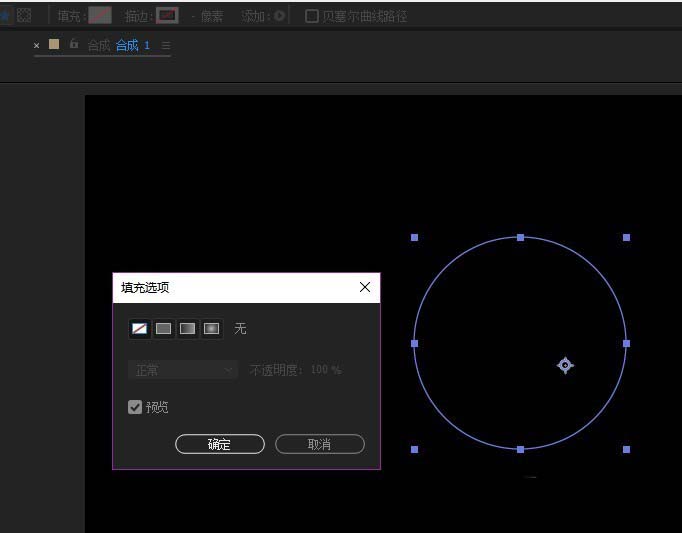
Task: Choose the Linear Gradient fill type icon
Action: (x=187, y=328)
